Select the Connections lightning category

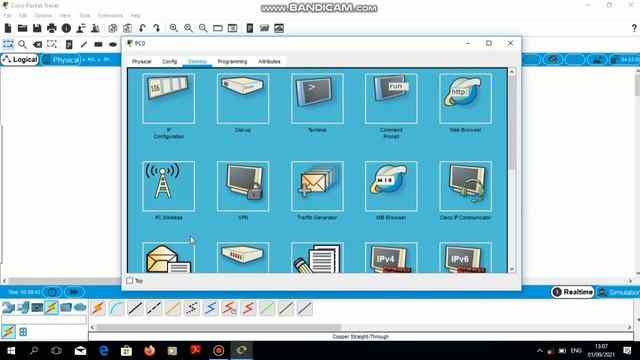(x=51, y=307)
